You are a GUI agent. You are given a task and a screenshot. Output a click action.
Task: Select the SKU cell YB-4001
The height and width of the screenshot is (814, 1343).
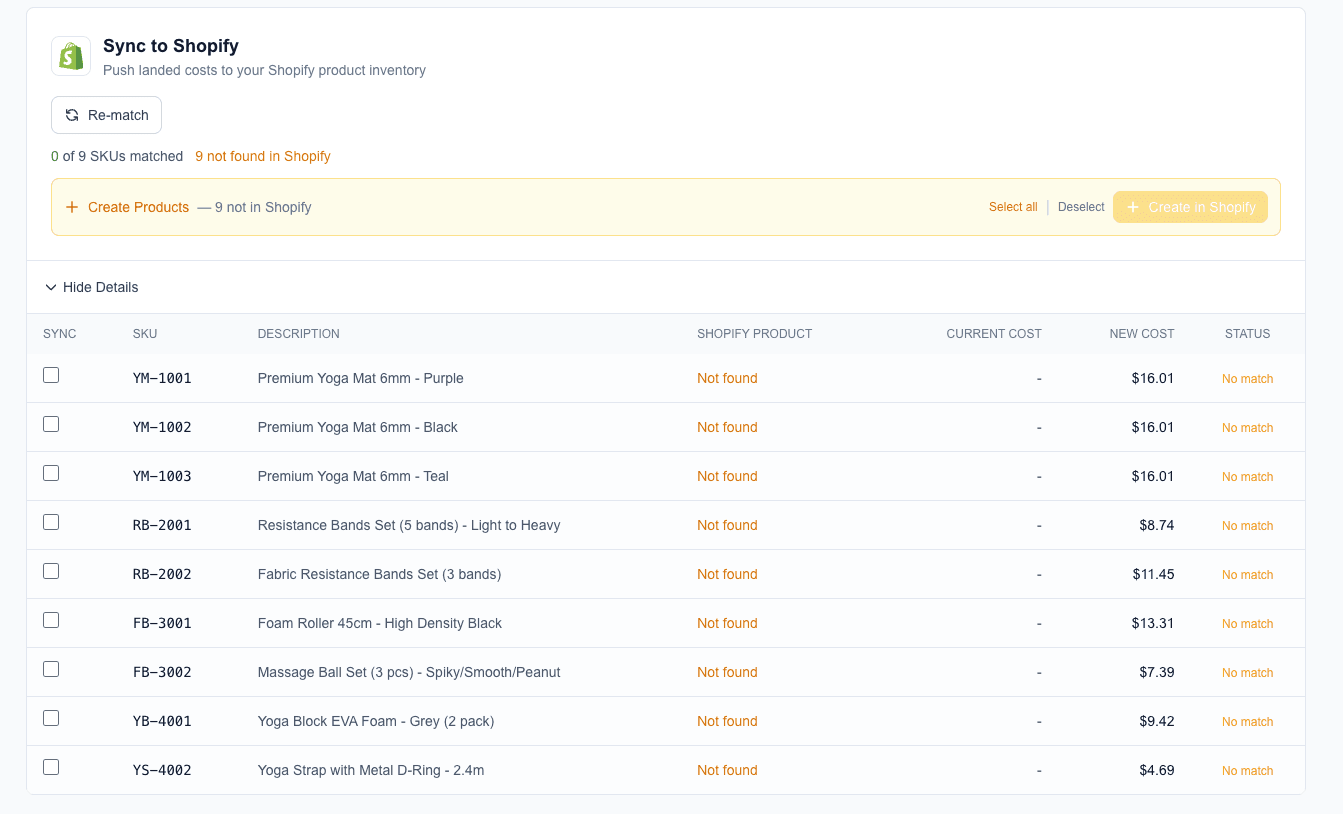162,721
